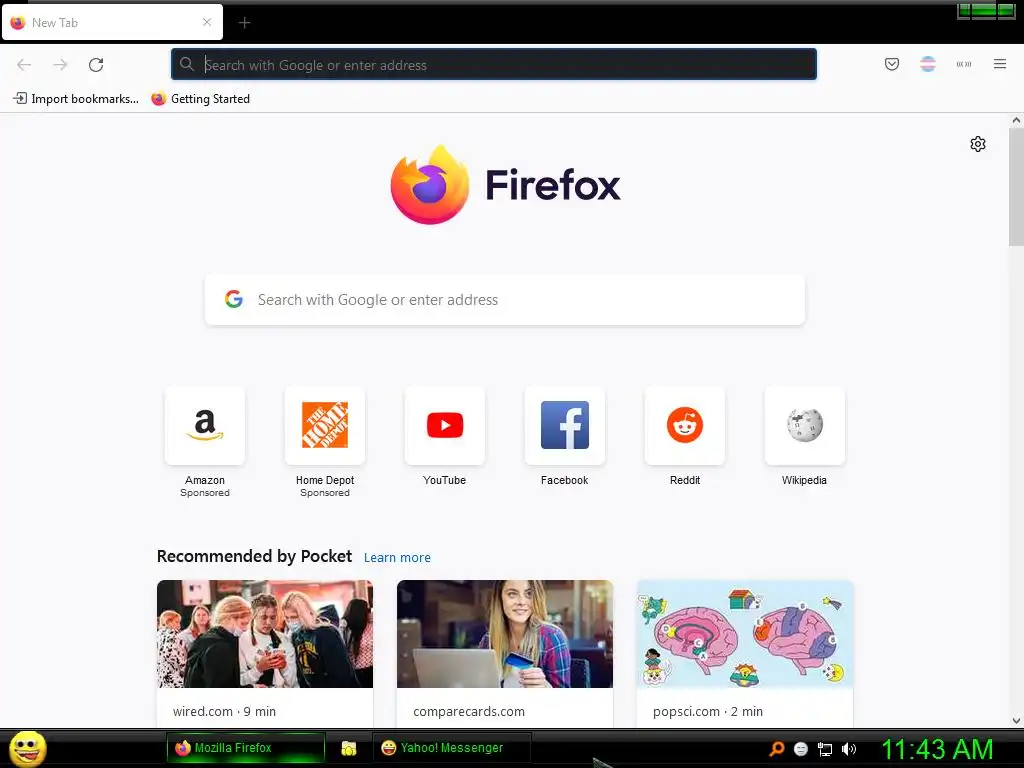Switch to Mozilla Firefox taskbar item
The image size is (1024, 768).
point(246,748)
